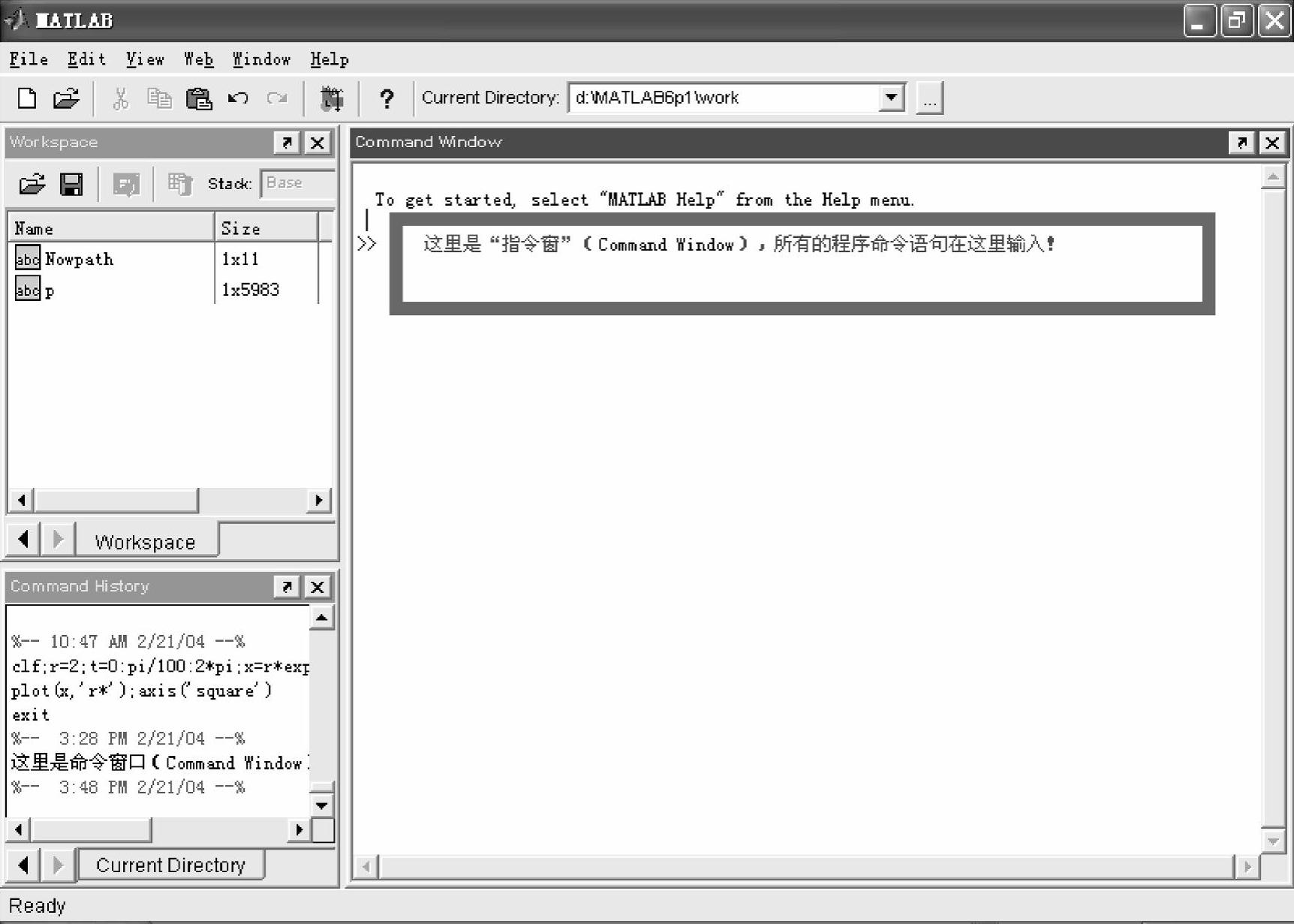
Task: Undo the last action
Action: 238,98
